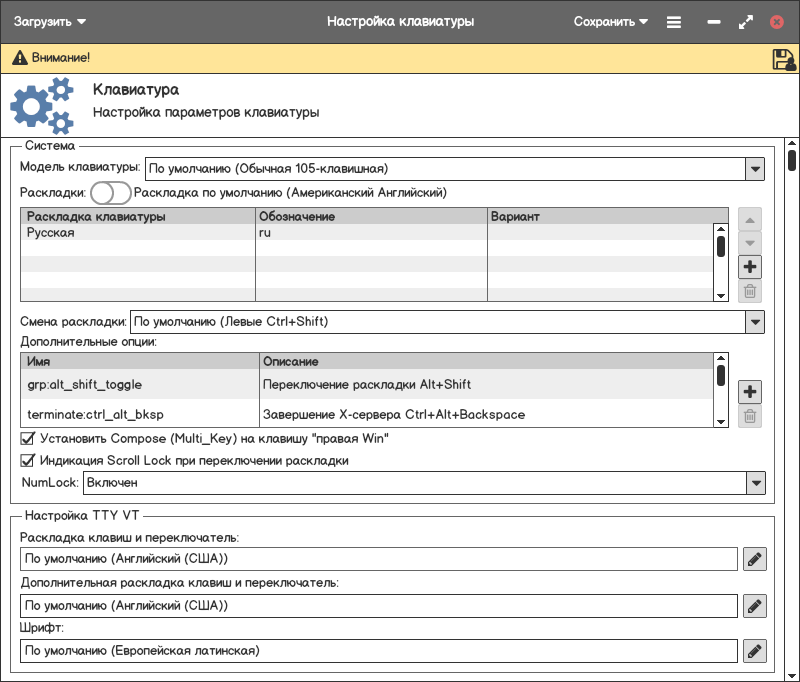Open the Загрузить menu
This screenshot has height=682, width=800.
pyautogui.click(x=49, y=21)
